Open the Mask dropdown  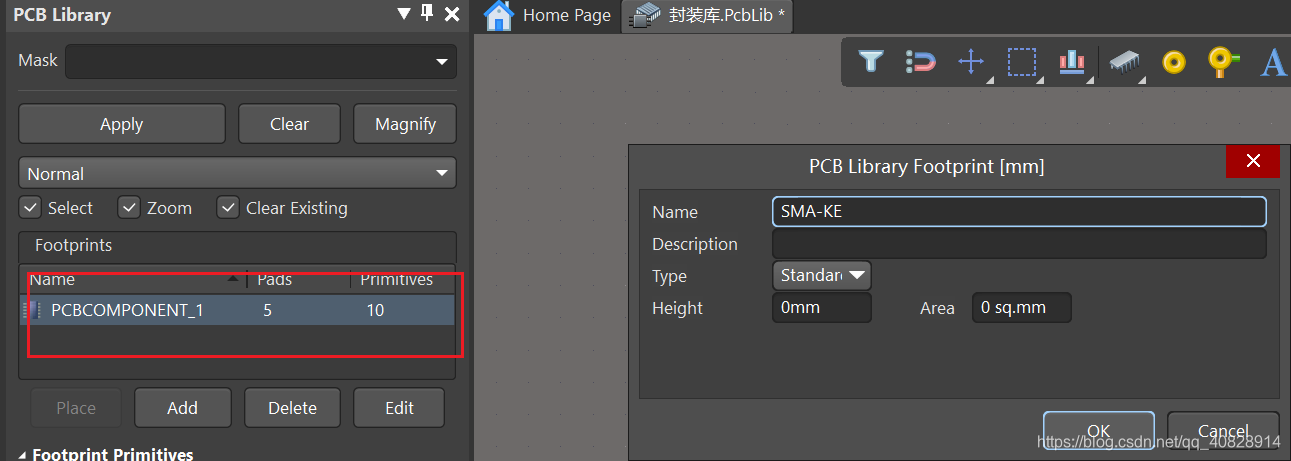click(442, 62)
